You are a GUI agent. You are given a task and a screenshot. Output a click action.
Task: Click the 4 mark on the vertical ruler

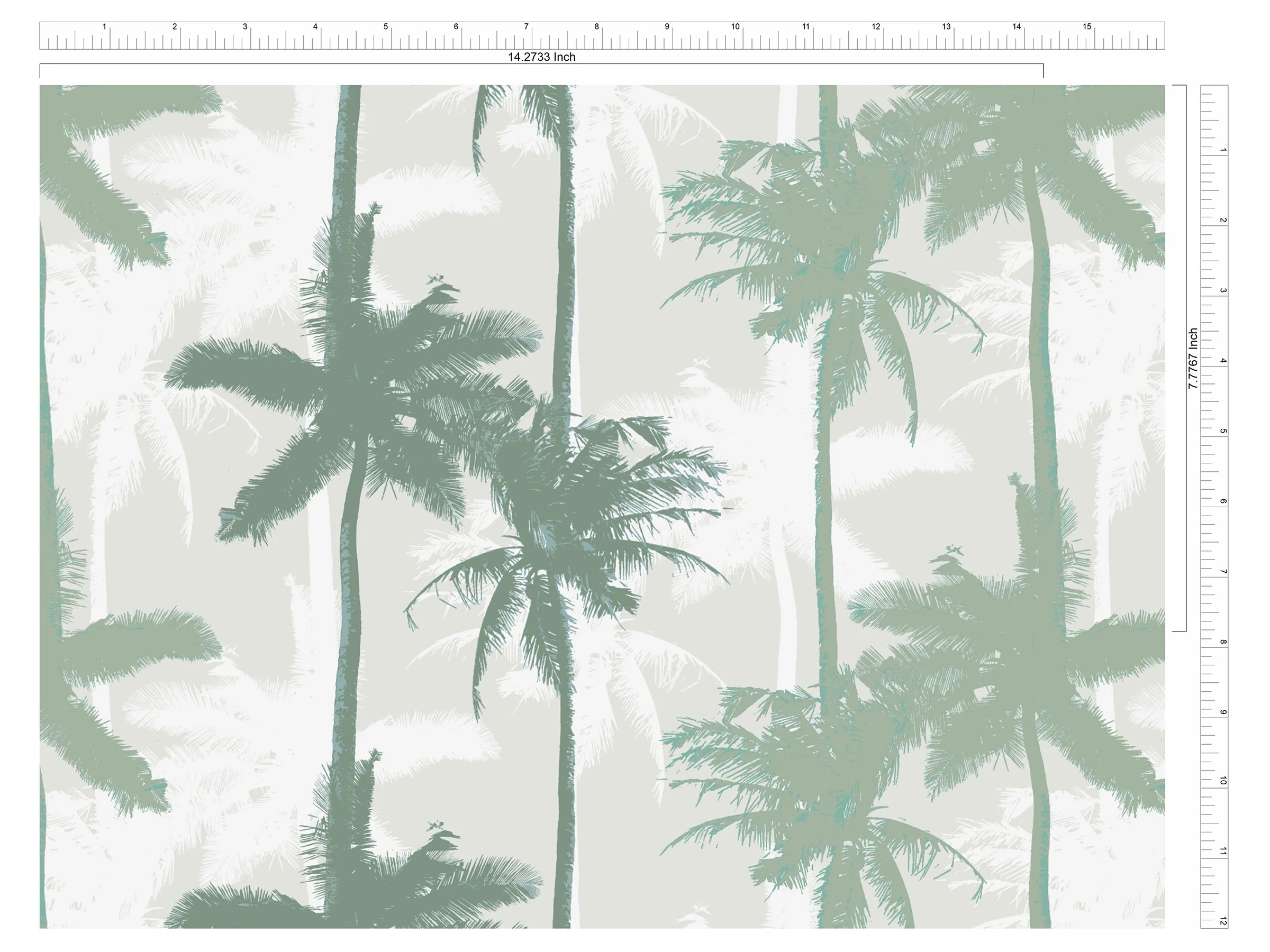point(1223,361)
